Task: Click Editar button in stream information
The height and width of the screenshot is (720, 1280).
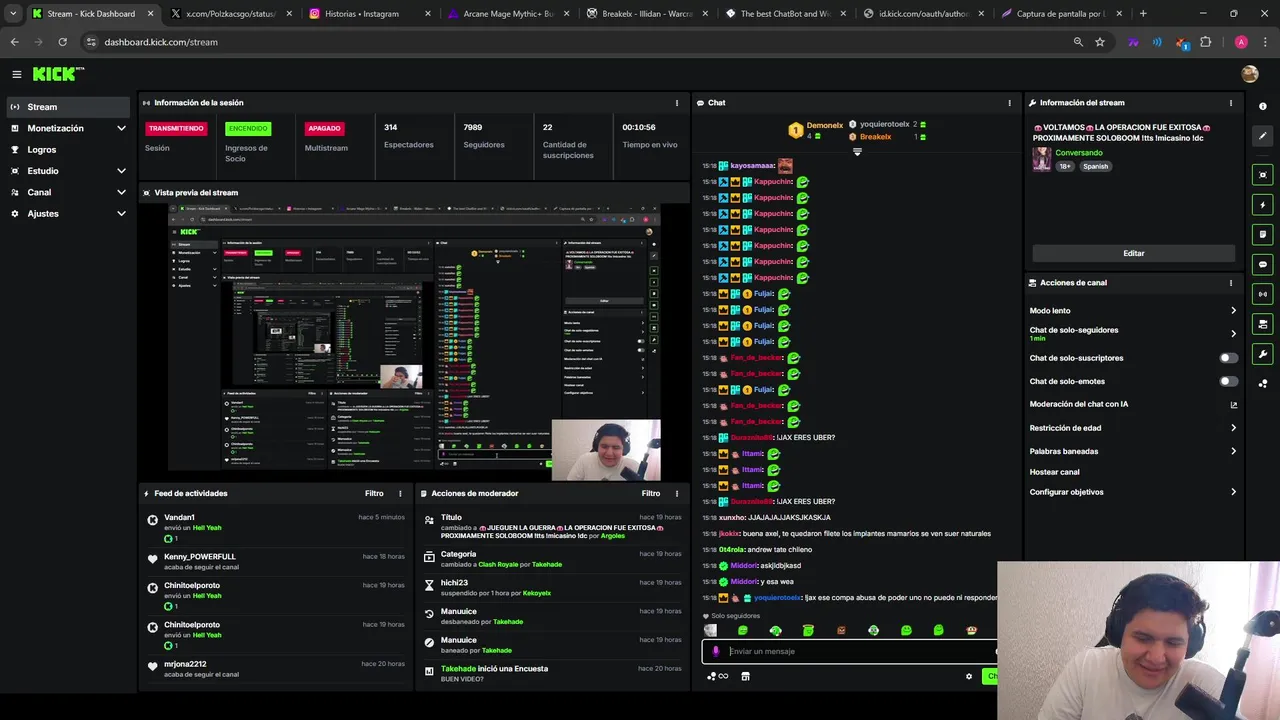Action: (x=1133, y=253)
